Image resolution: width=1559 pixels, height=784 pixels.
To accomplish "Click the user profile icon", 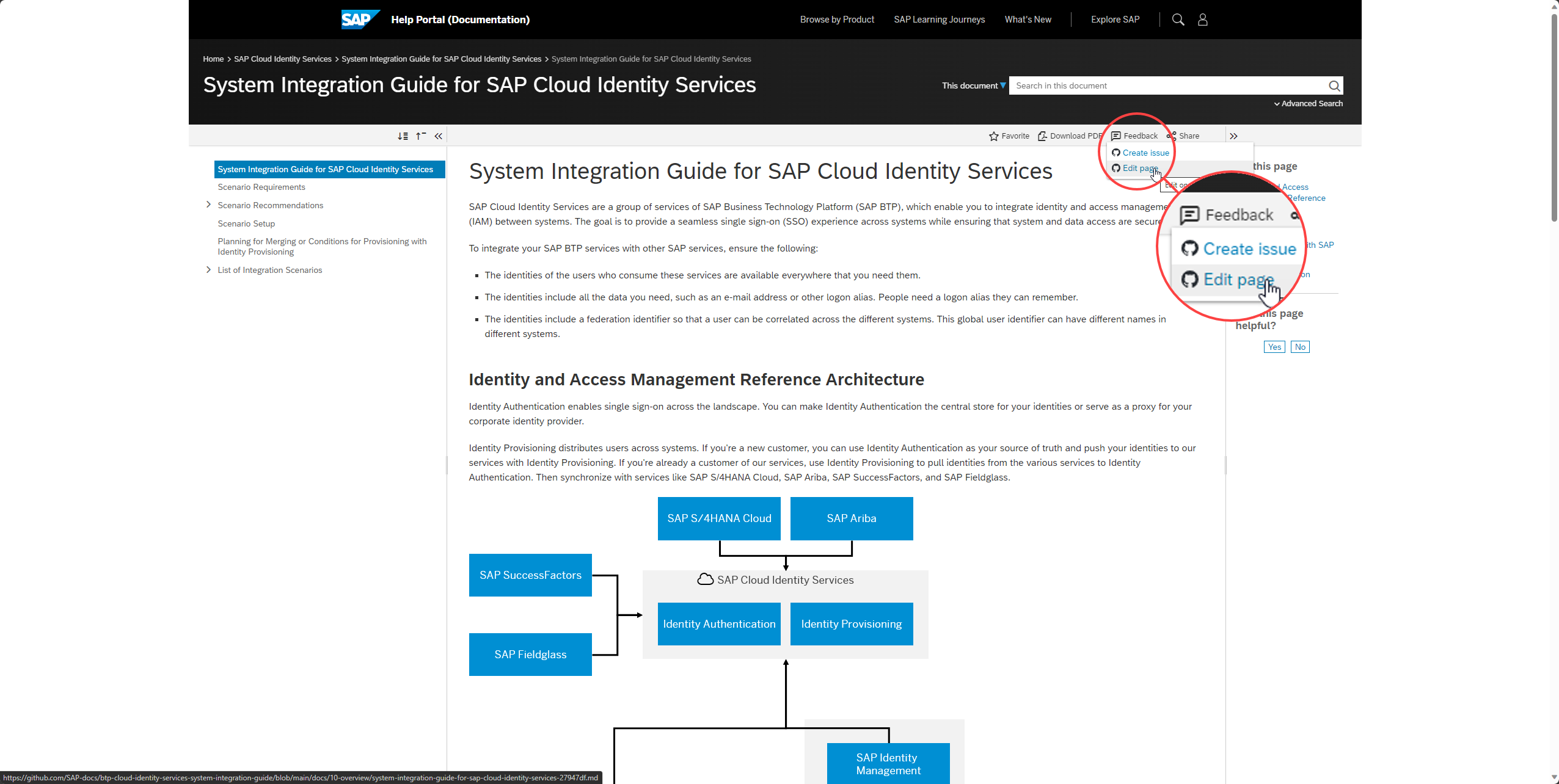I will point(1202,20).
